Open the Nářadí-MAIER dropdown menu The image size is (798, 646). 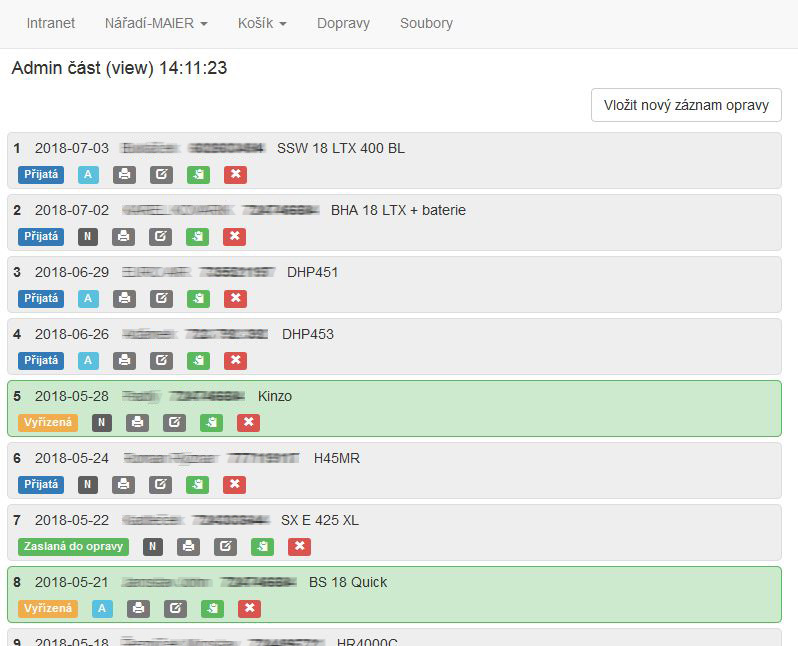coord(156,23)
